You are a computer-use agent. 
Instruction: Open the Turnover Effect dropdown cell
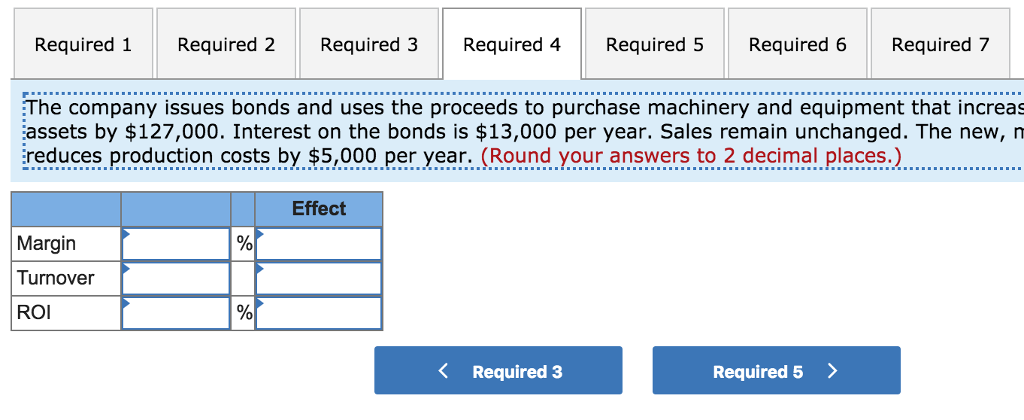pyautogui.click(x=319, y=278)
